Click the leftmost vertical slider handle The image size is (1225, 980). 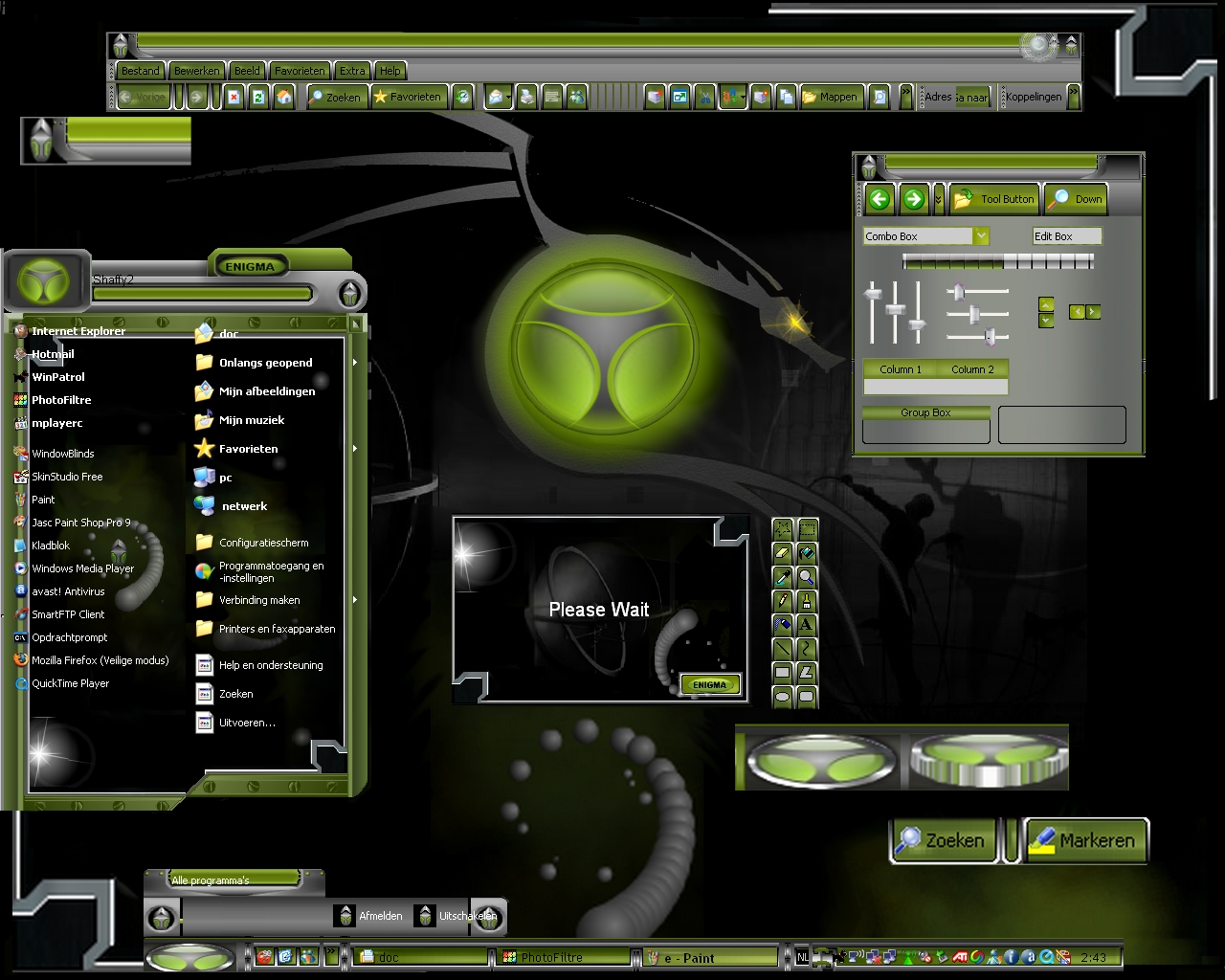click(x=873, y=295)
